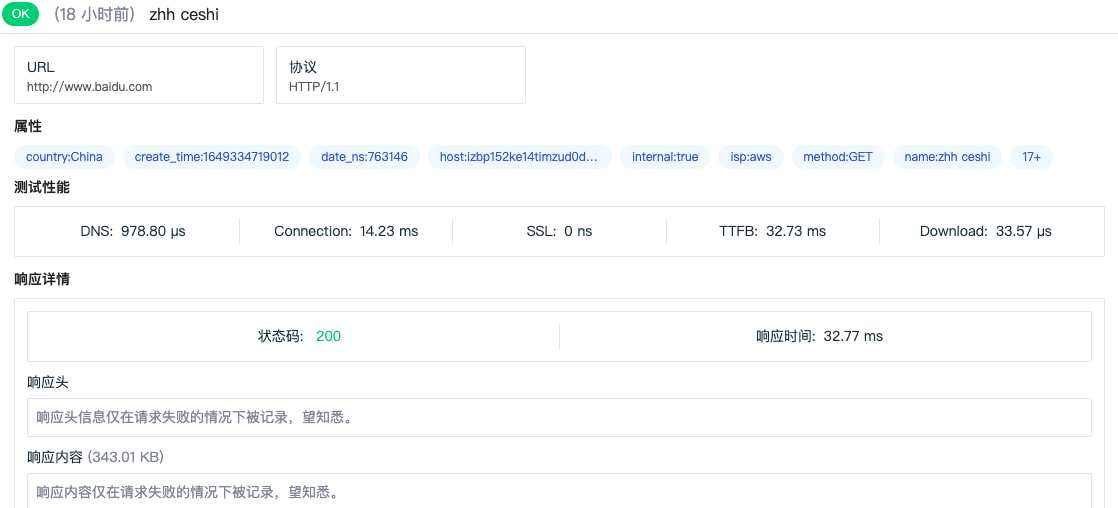Click the green OK status badge
1118x508 pixels.
tap(21, 15)
